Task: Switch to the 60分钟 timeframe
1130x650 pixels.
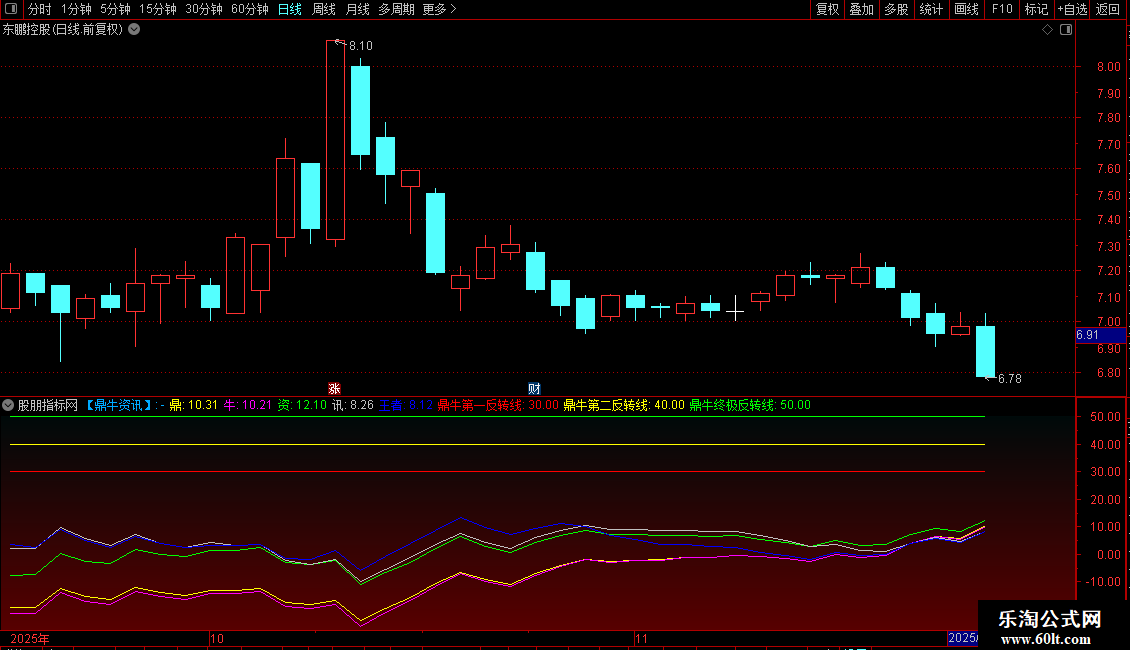Action: [x=249, y=9]
